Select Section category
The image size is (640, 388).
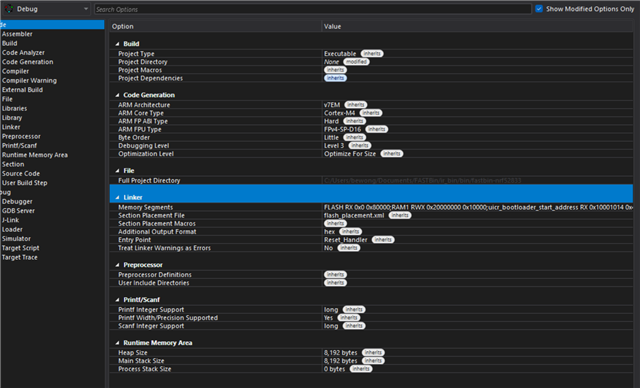coord(13,164)
